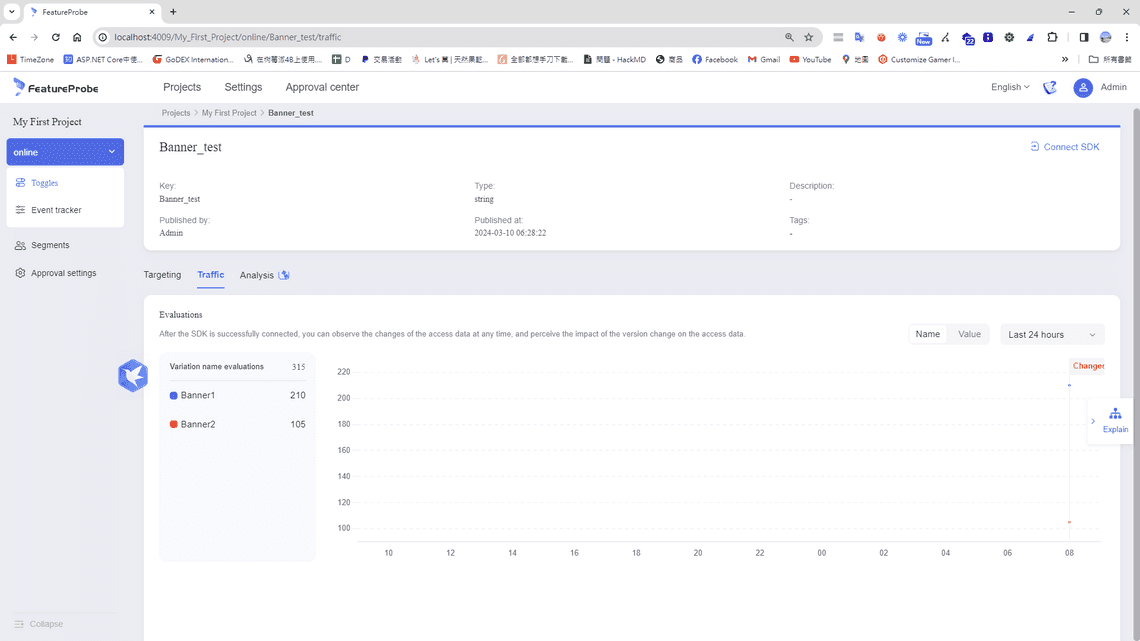Click the Connect SDK link
The image size is (1140, 641).
1064,147
